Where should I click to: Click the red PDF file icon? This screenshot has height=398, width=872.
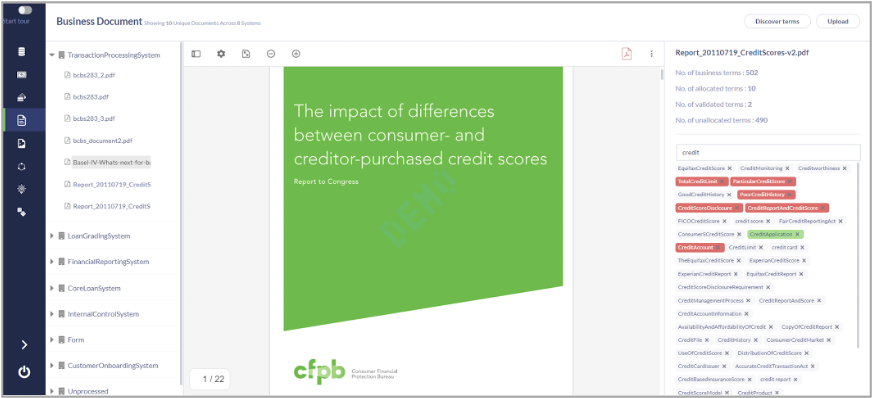[x=627, y=54]
